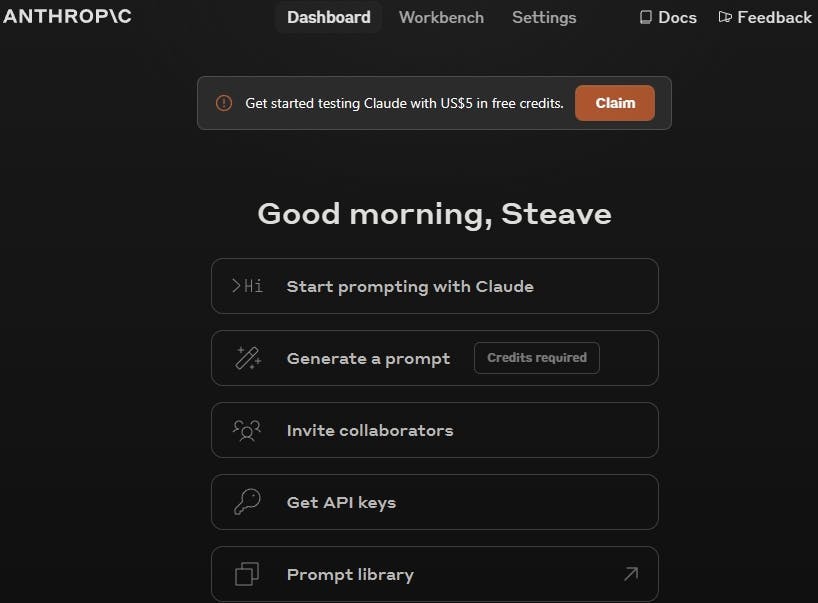The width and height of the screenshot is (818, 603).
Task: Click the alert icon in credits banner
Action: point(224,103)
